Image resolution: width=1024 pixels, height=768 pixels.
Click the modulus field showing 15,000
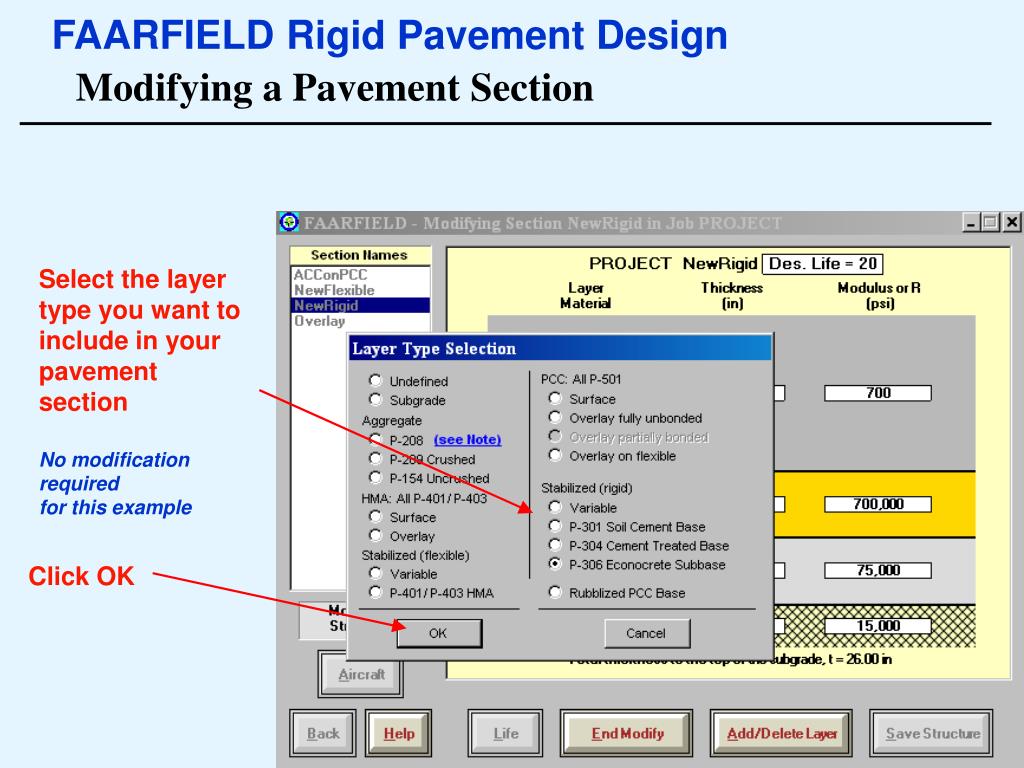(x=878, y=626)
